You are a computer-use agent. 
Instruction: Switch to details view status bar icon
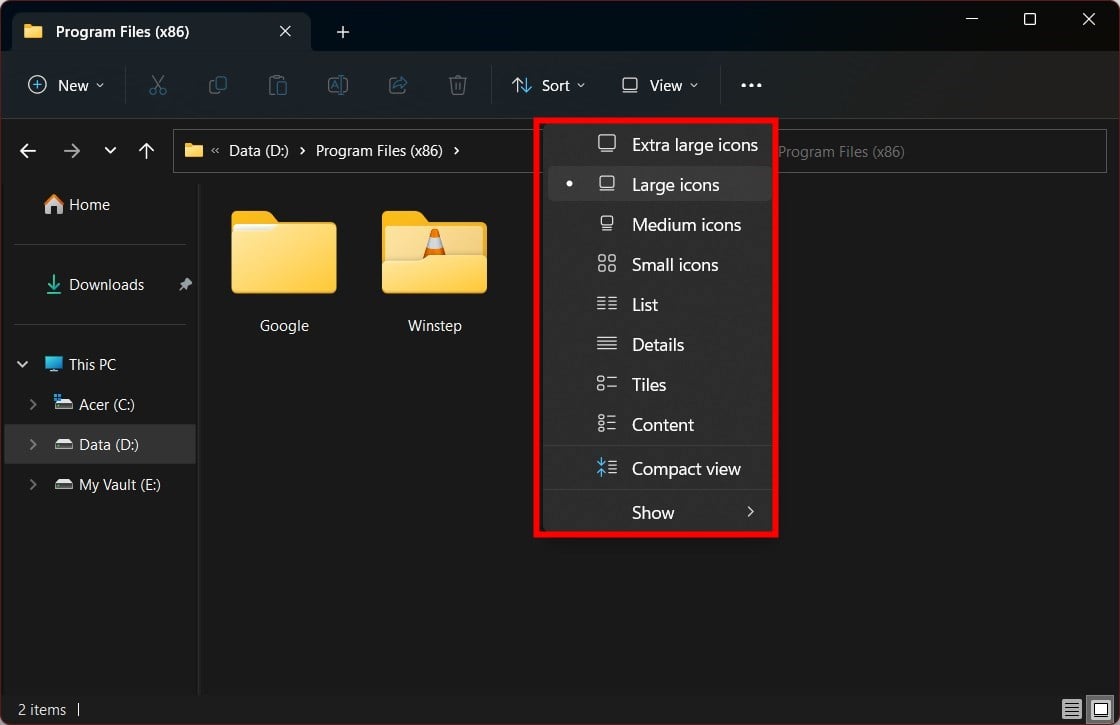tap(1071, 709)
